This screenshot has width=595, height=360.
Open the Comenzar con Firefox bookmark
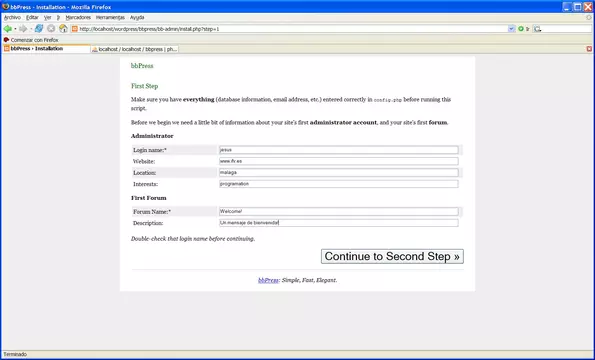point(31,40)
